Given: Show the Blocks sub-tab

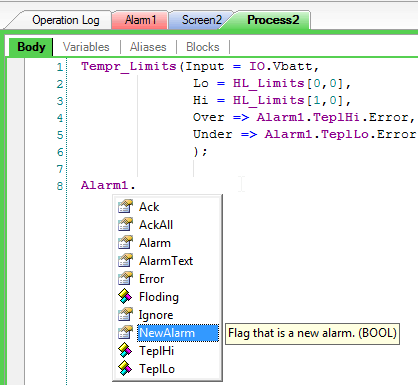Looking at the screenshot, I should 203,47.
